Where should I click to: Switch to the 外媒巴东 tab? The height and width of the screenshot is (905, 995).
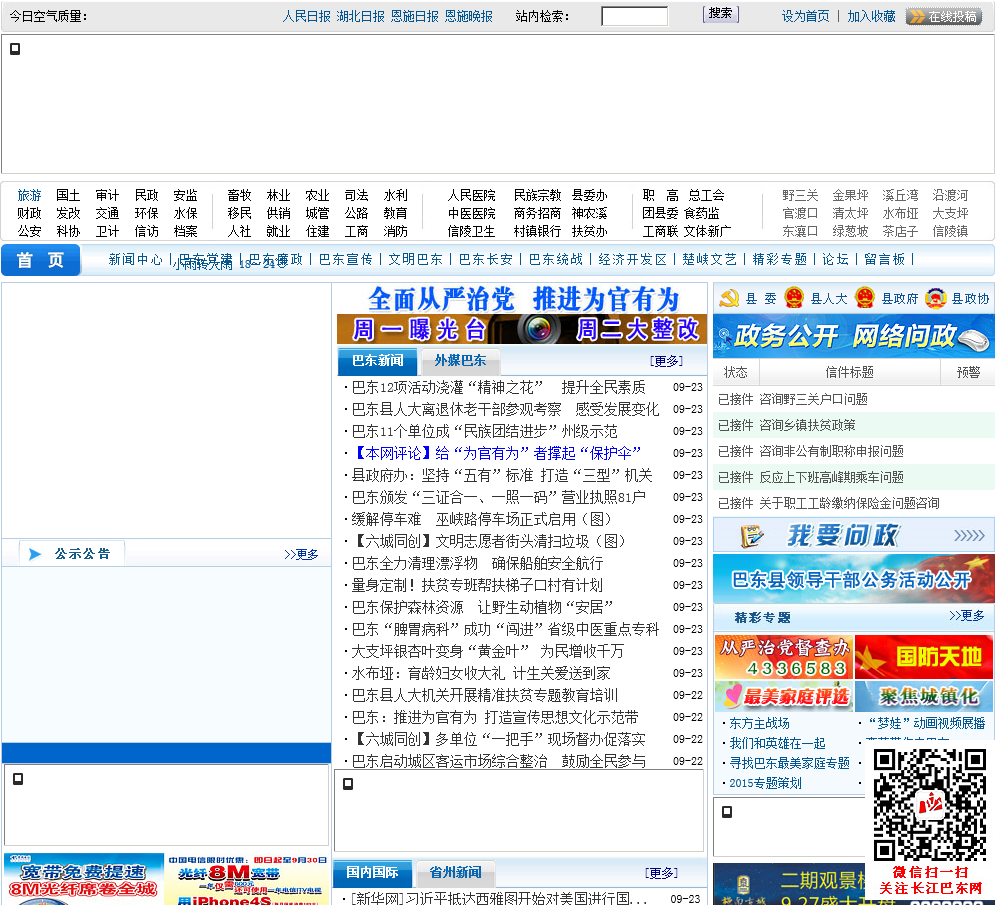tap(460, 361)
